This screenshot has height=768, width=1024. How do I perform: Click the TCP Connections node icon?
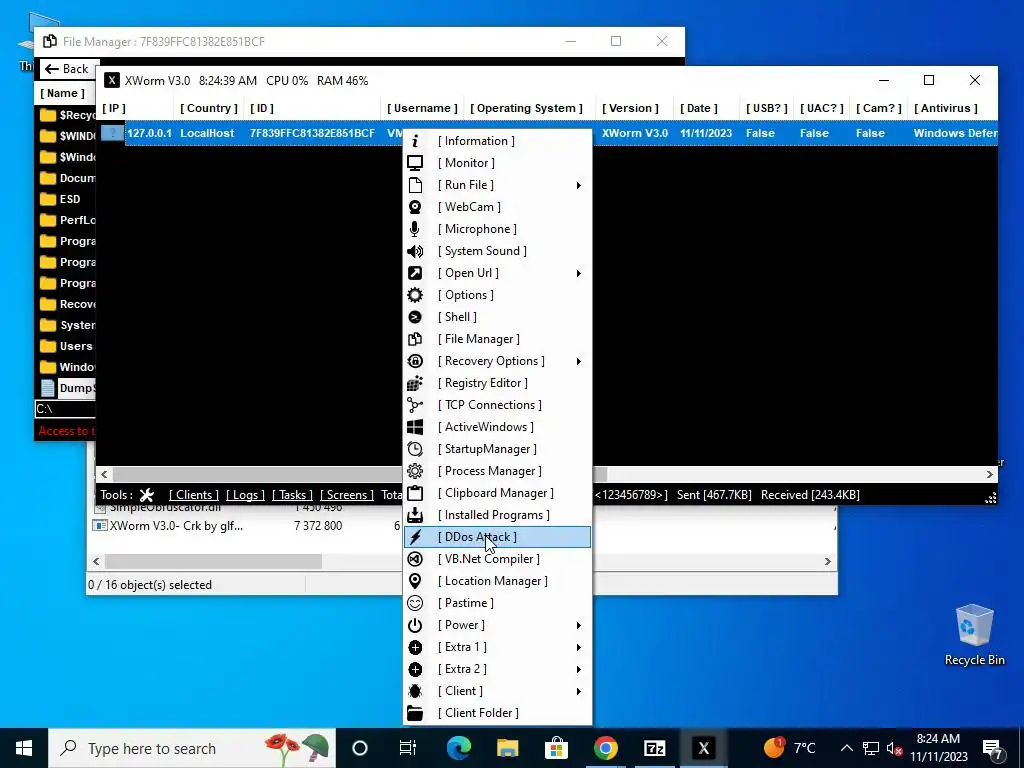(x=415, y=405)
